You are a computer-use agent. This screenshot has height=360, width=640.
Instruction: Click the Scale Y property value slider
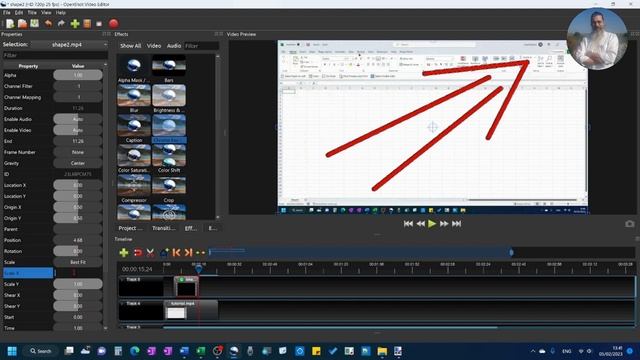click(78, 284)
